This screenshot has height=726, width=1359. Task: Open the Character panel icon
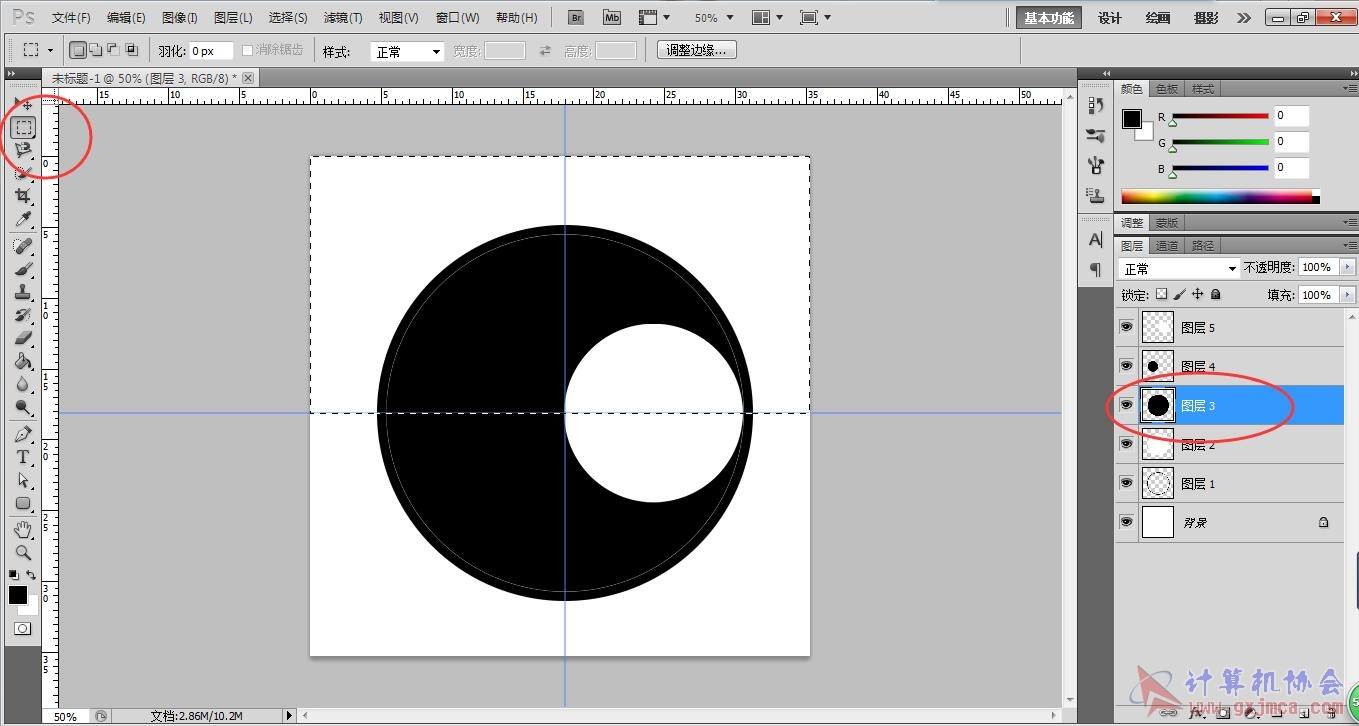pos(1096,240)
